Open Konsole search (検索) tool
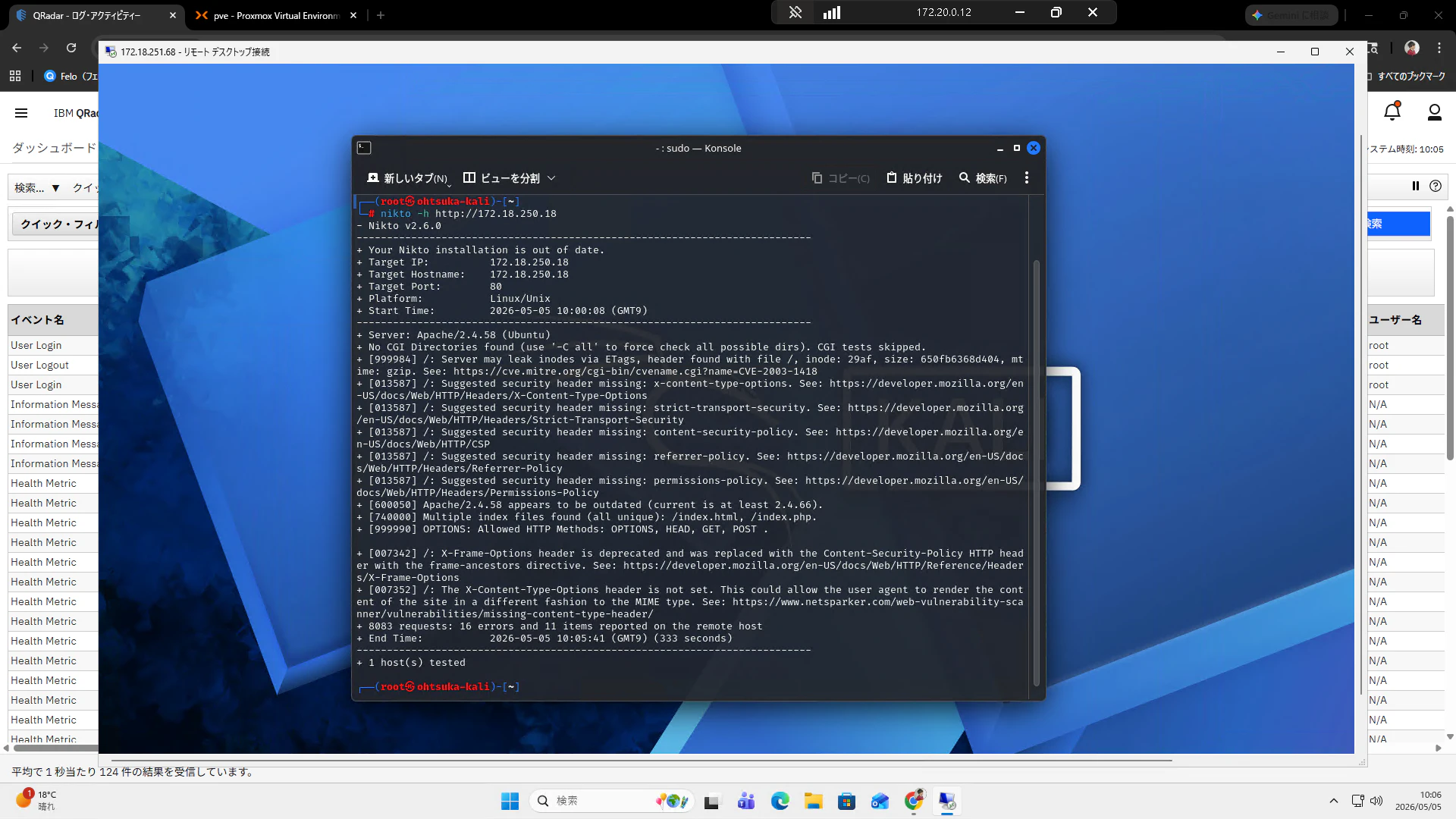The height and width of the screenshot is (819, 1456). click(x=983, y=177)
